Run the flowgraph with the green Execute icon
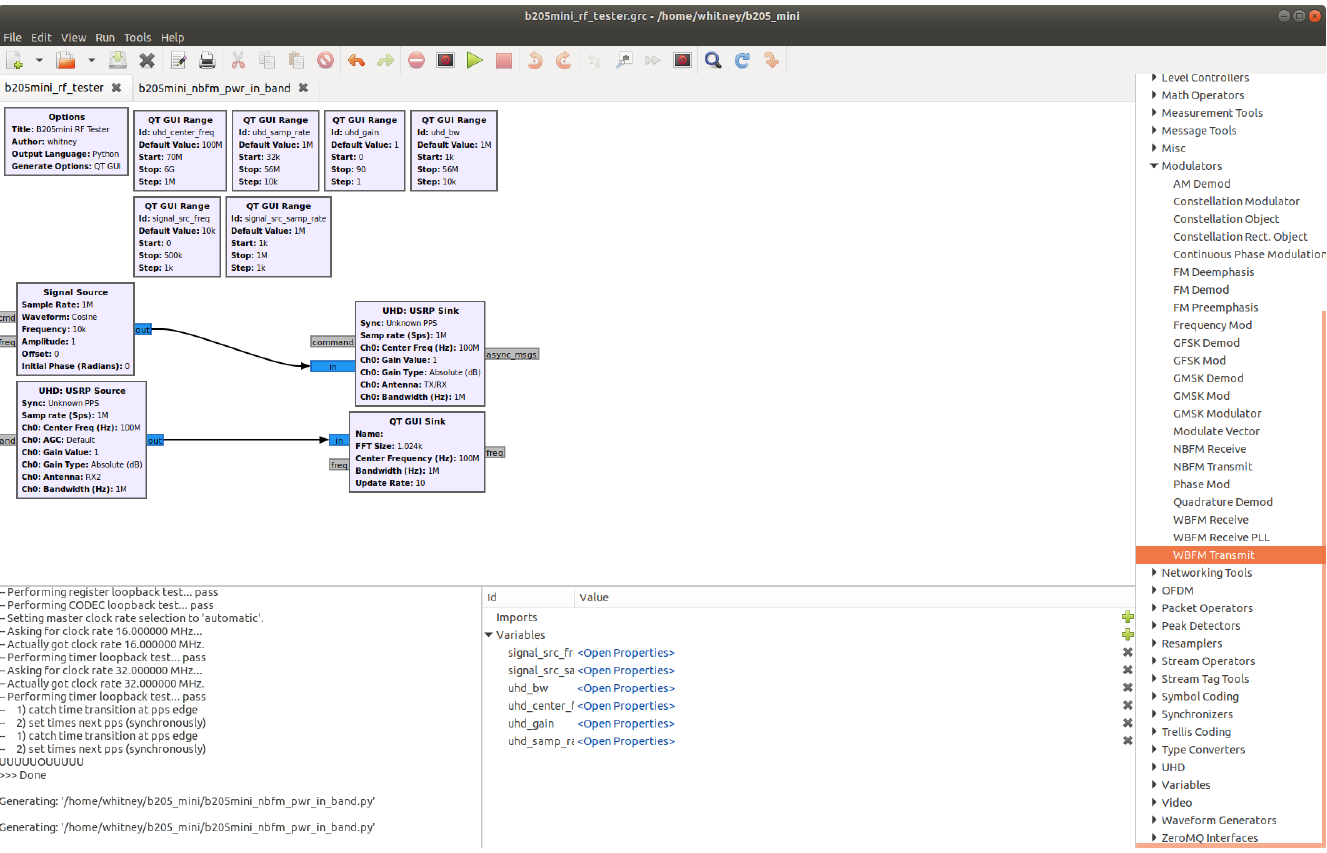The image size is (1327, 853). tap(474, 60)
